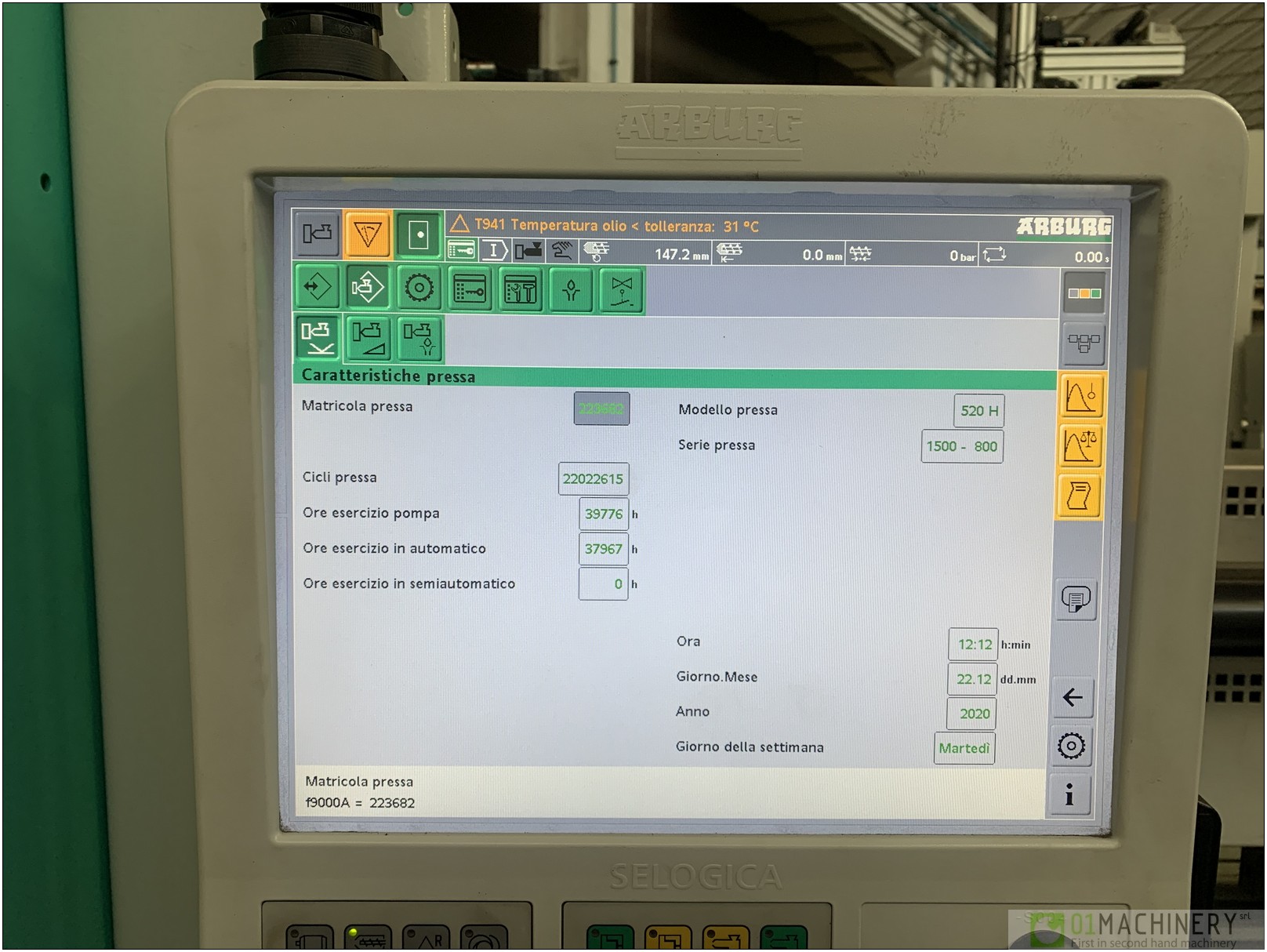The width and height of the screenshot is (1267, 952).
Task: Tap the 'Cicli pressa' label
Action: [339, 477]
